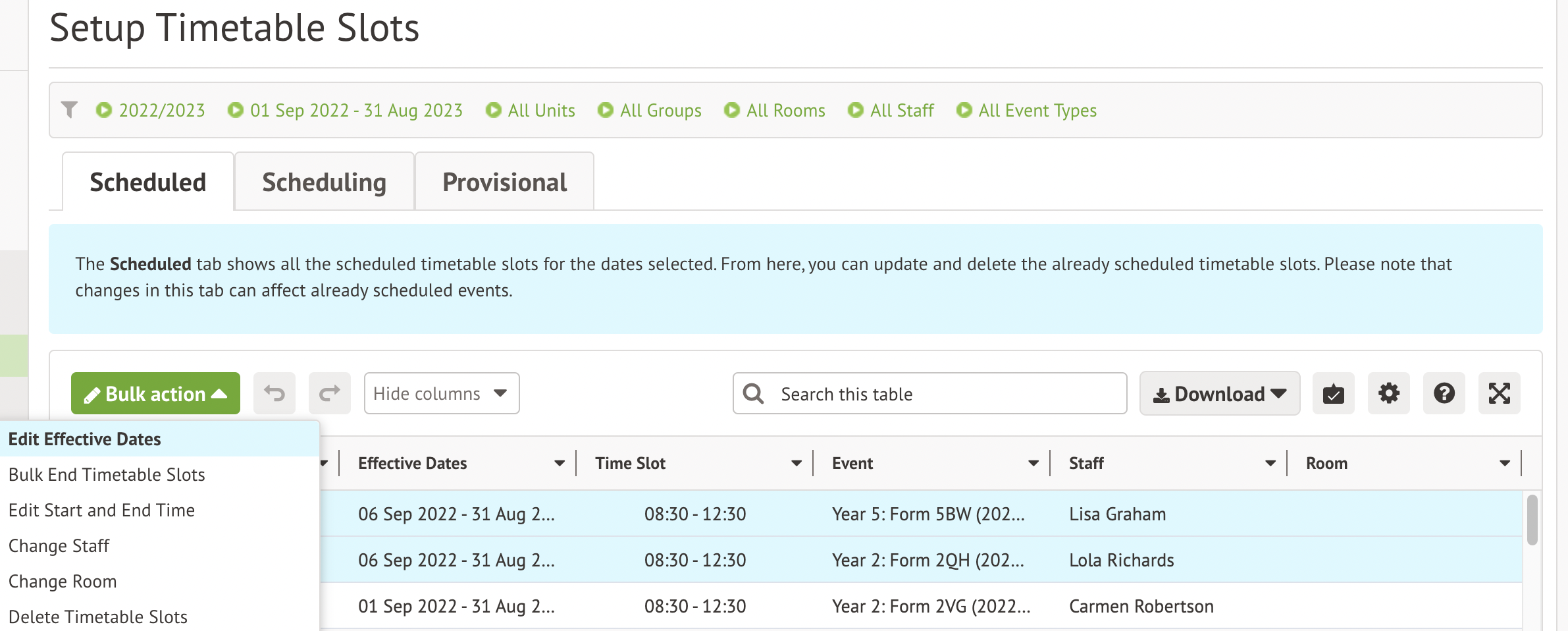Open the Staff column dropdown arrow
This screenshot has width=1568, height=631.
pos(1270,464)
